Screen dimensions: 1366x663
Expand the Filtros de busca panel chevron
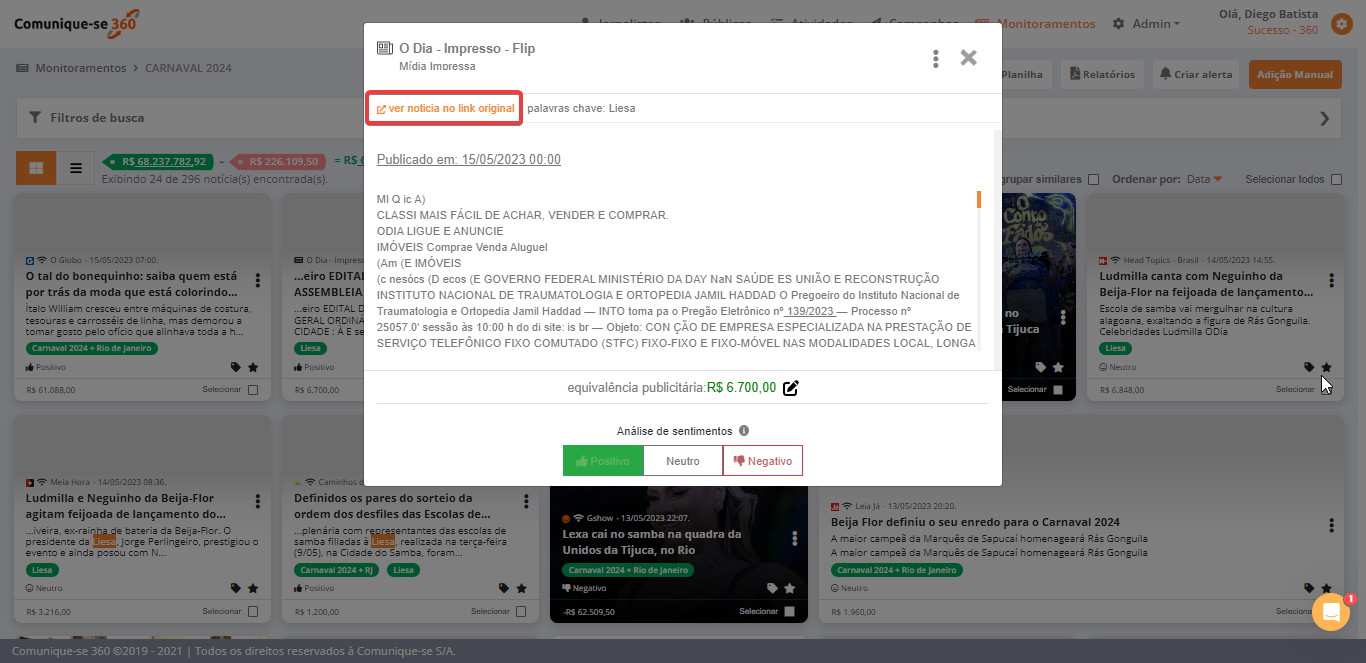click(1325, 118)
